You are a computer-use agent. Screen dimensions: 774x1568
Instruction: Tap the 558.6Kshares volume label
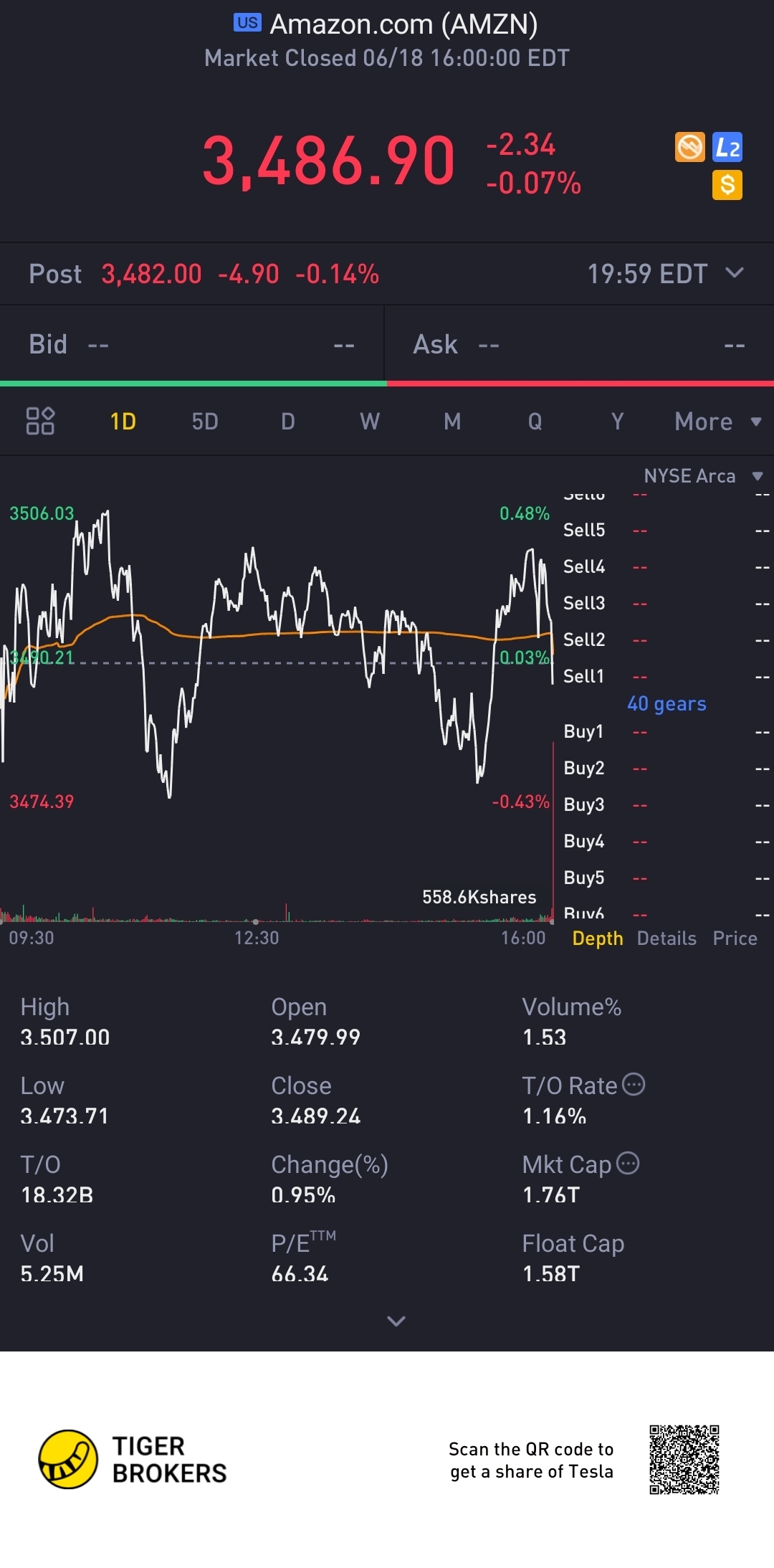click(x=479, y=897)
